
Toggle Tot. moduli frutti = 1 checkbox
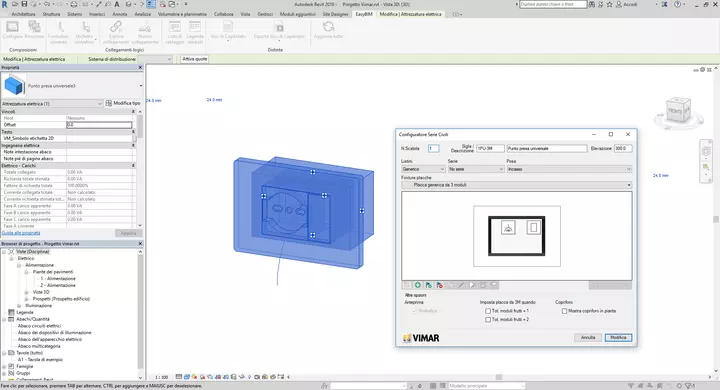(x=488, y=311)
